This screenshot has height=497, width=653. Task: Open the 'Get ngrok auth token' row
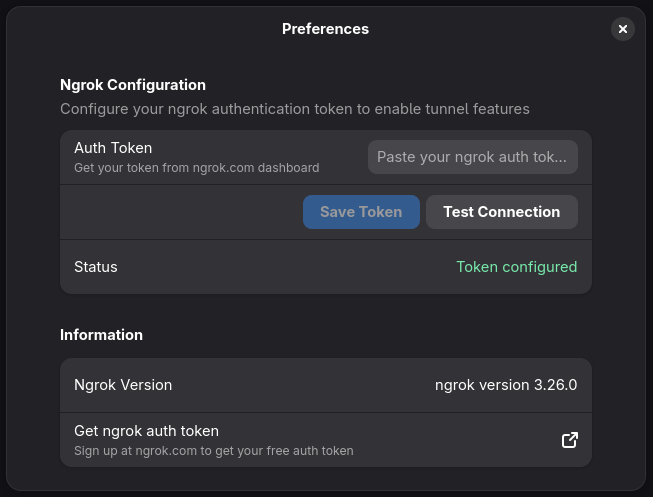[326, 440]
